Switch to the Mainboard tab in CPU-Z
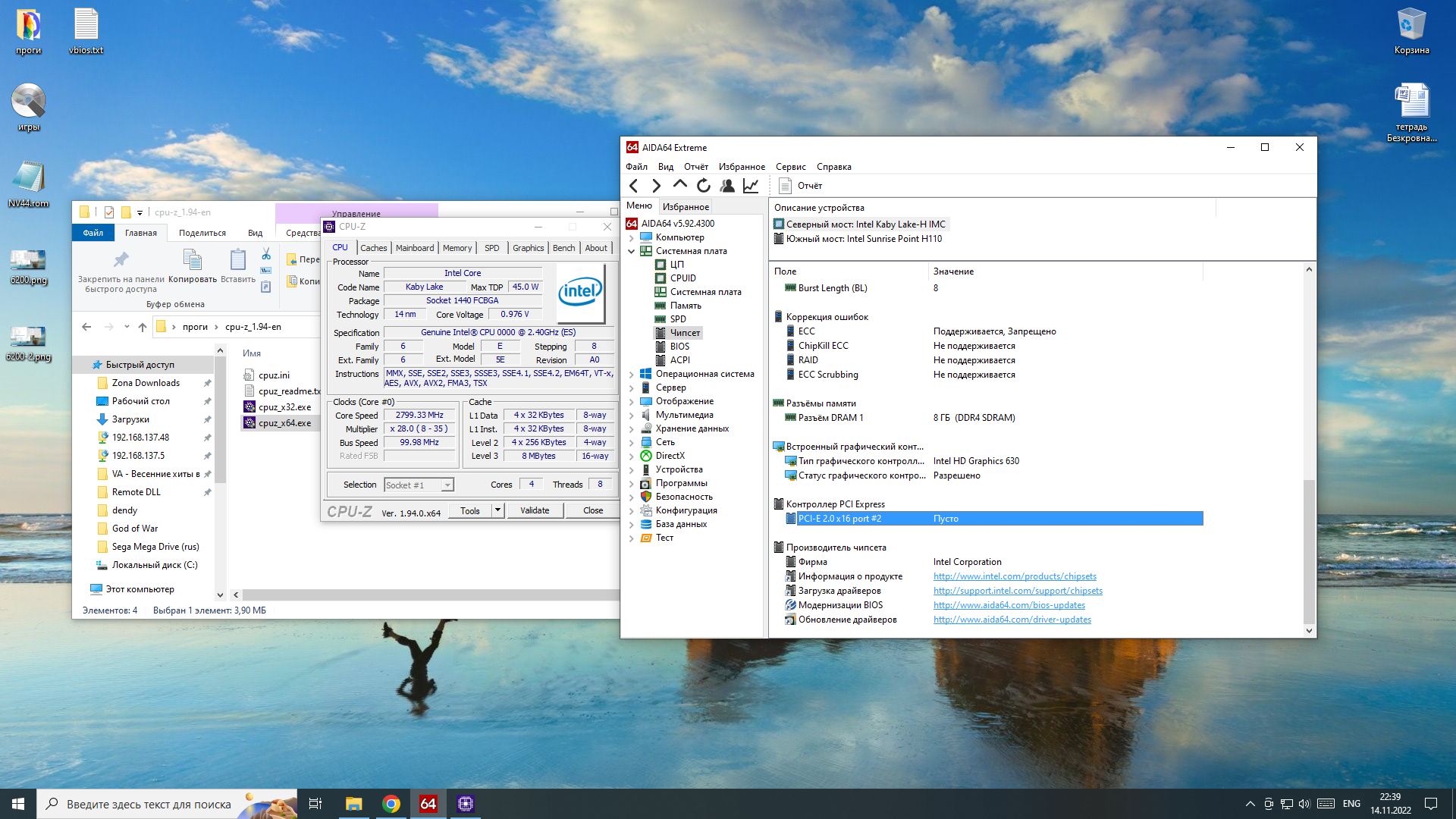Viewport: 1456px width, 819px height. 415,248
